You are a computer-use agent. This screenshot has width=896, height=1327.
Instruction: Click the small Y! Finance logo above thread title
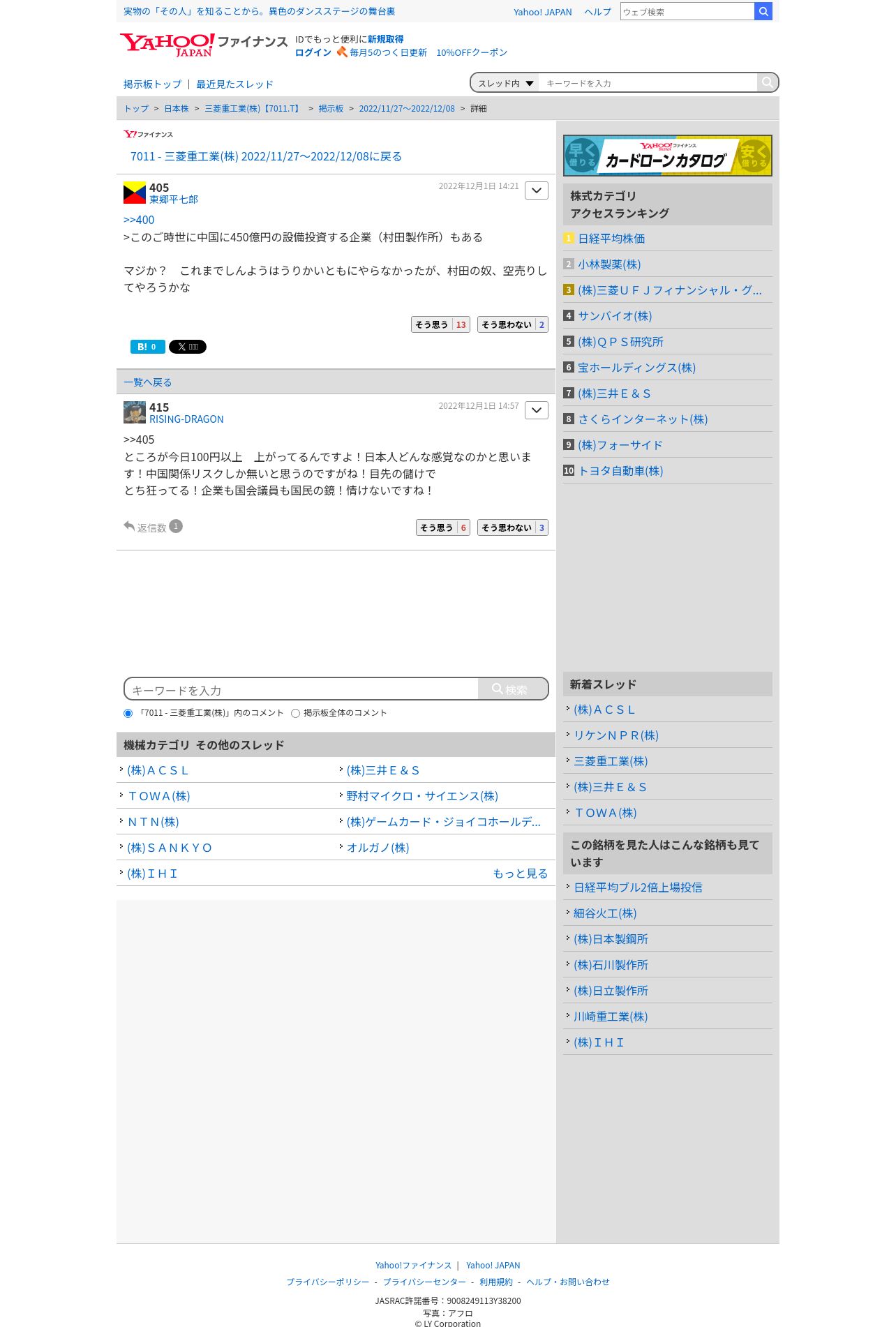click(x=148, y=134)
